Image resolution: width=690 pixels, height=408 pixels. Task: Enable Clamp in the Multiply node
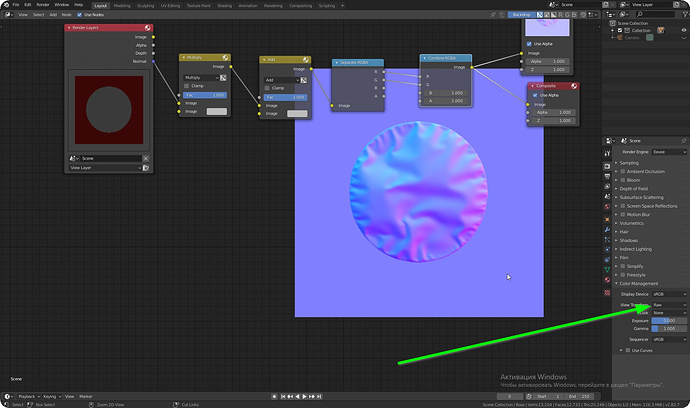[x=187, y=86]
